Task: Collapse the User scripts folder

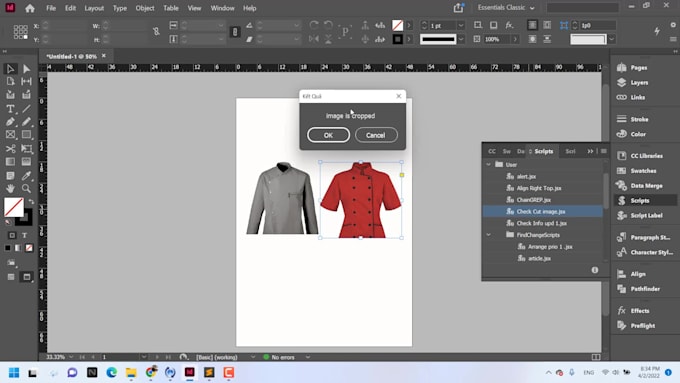Action: click(x=489, y=164)
